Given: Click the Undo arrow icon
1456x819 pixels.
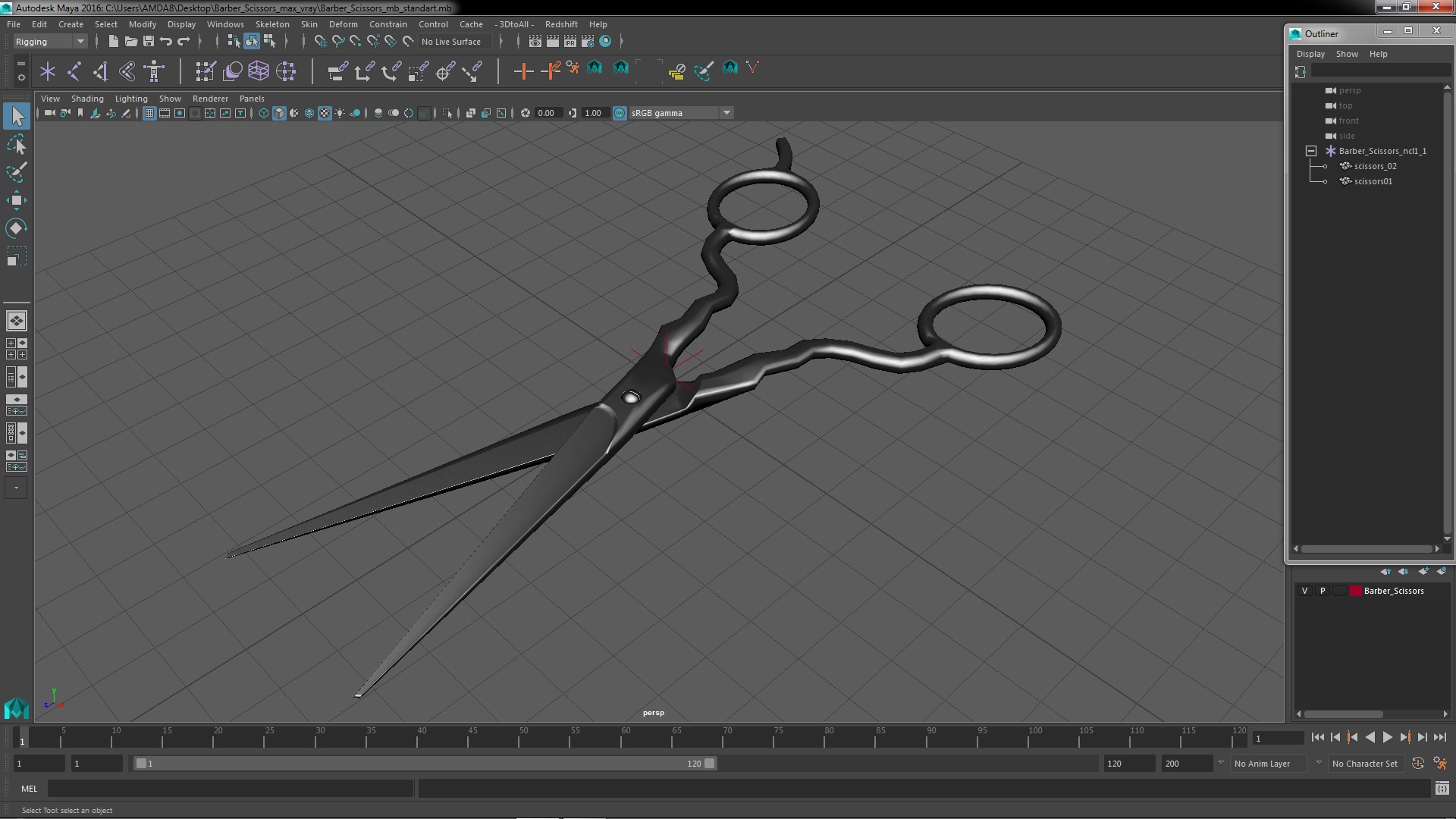Looking at the screenshot, I should 166,41.
